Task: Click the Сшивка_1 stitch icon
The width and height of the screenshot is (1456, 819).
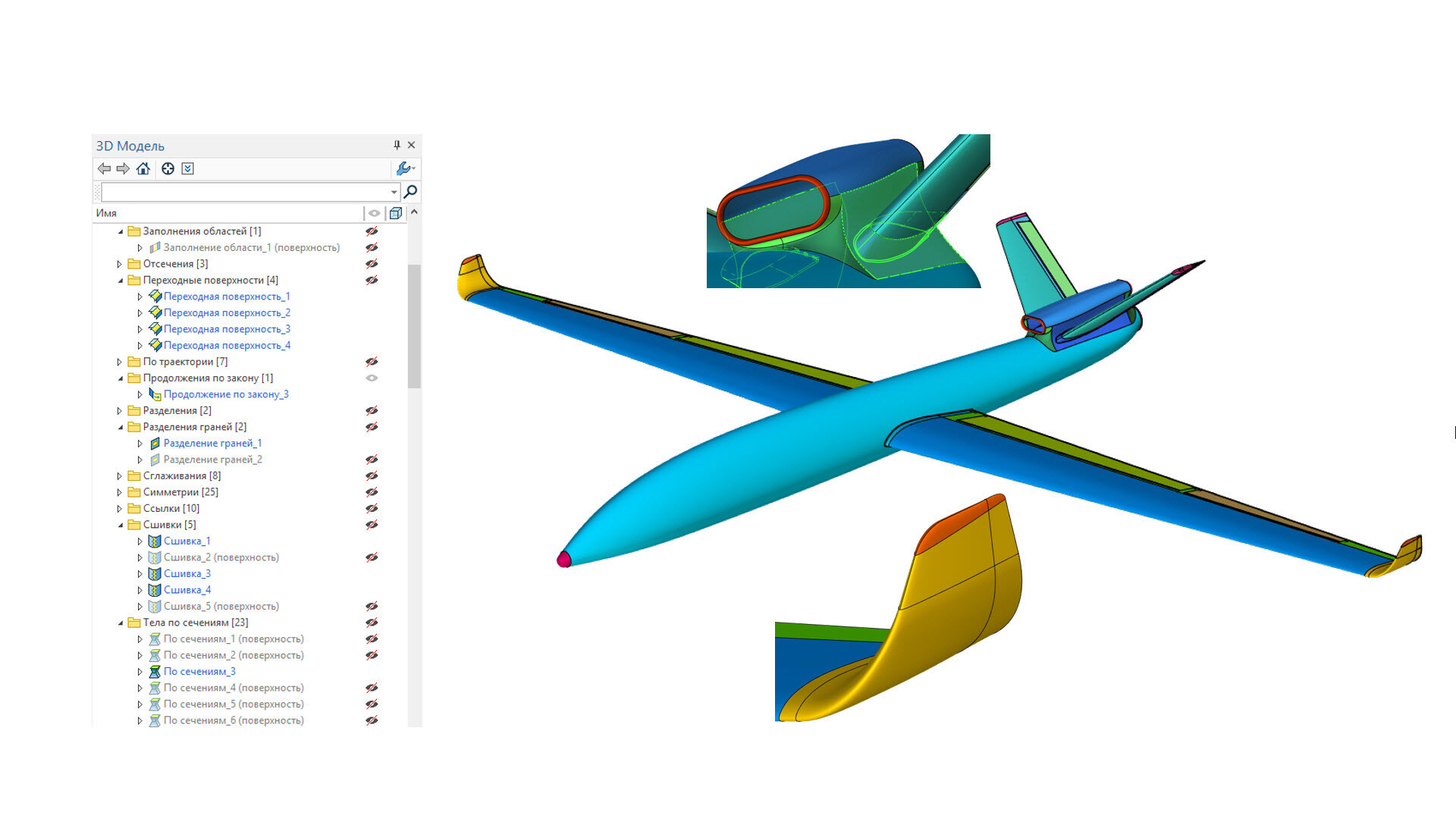Action: [155, 541]
